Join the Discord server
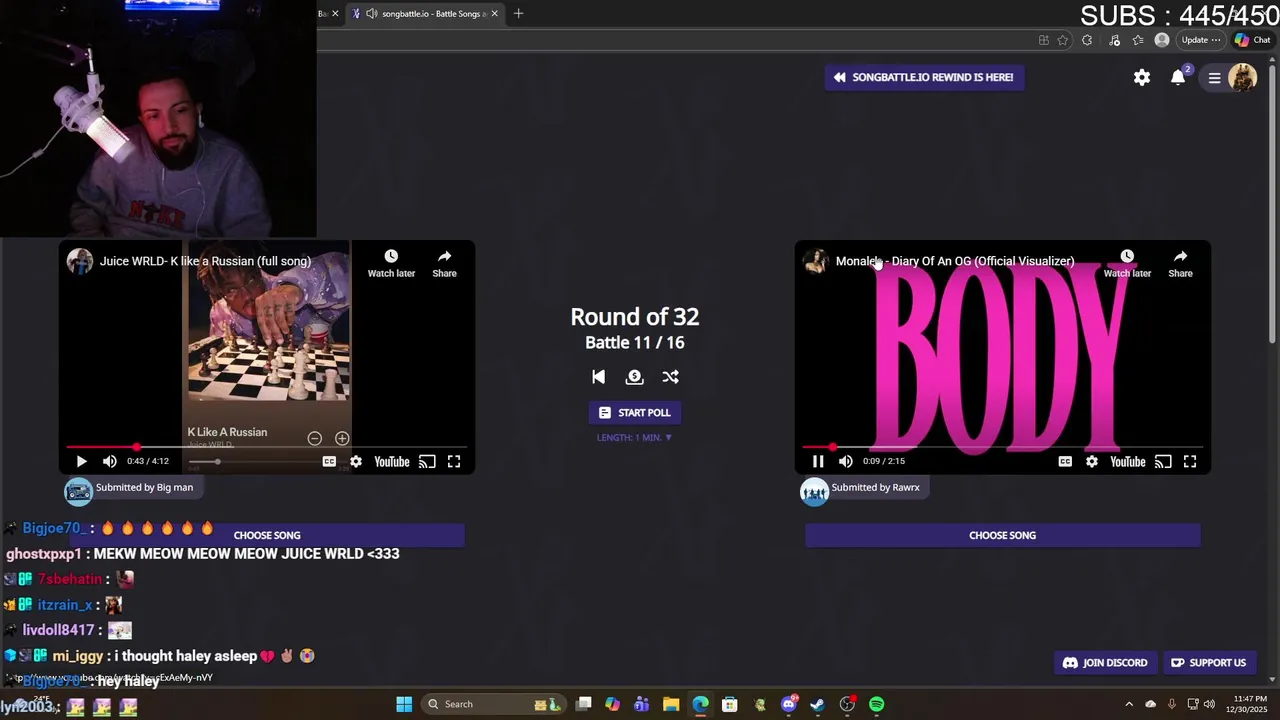This screenshot has width=1280, height=720. [1104, 663]
